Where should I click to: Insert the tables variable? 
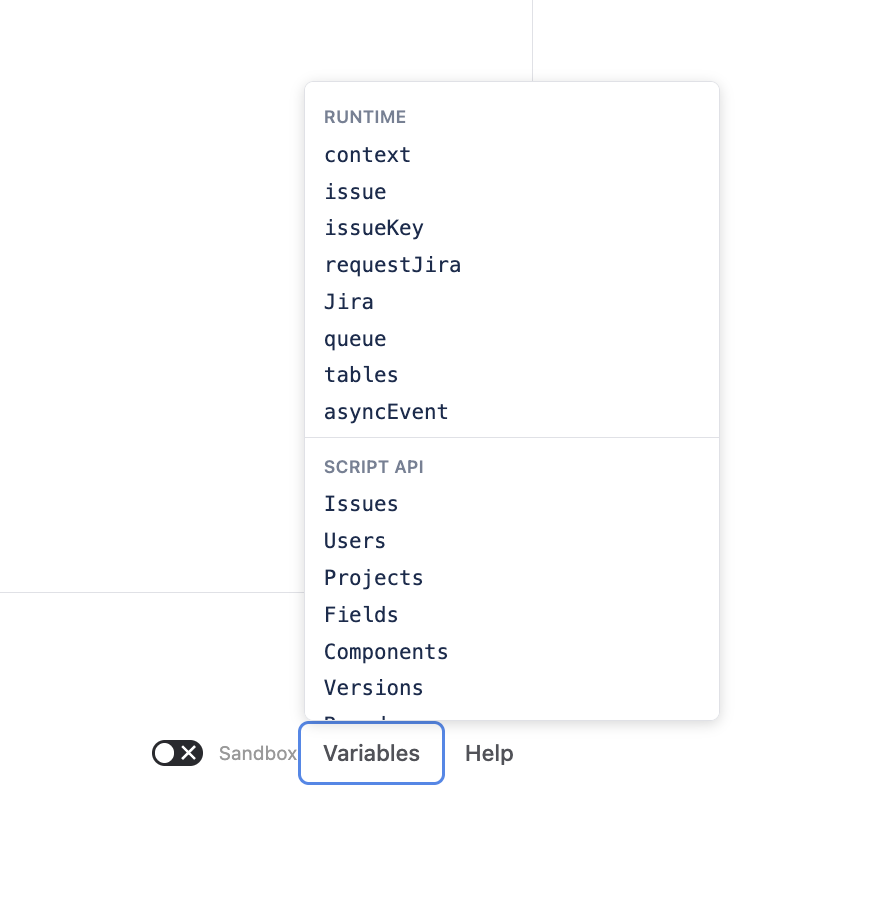[361, 375]
